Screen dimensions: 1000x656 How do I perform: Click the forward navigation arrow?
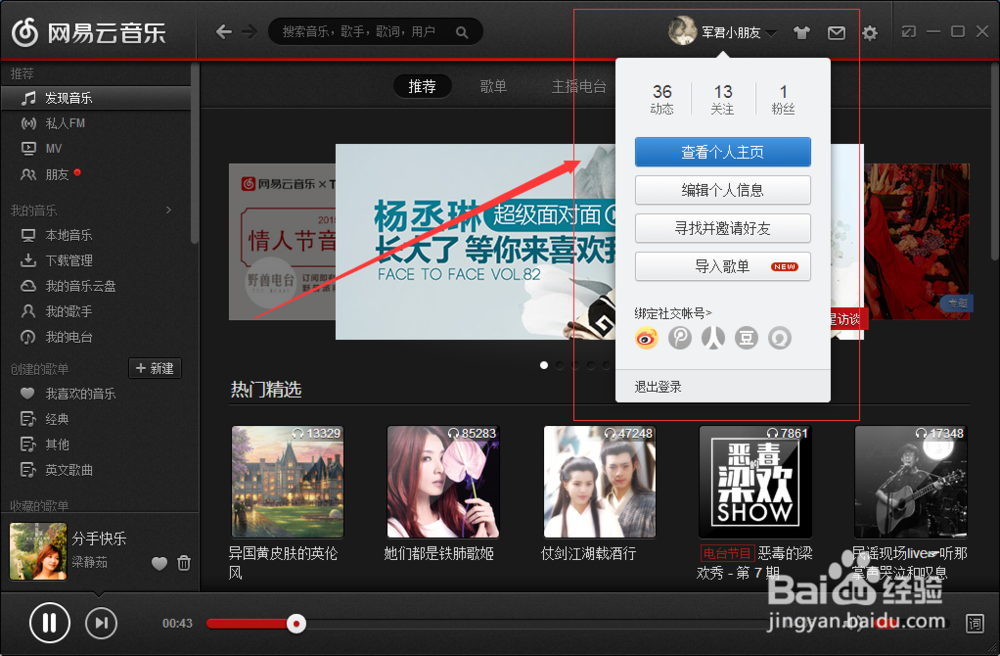(249, 31)
